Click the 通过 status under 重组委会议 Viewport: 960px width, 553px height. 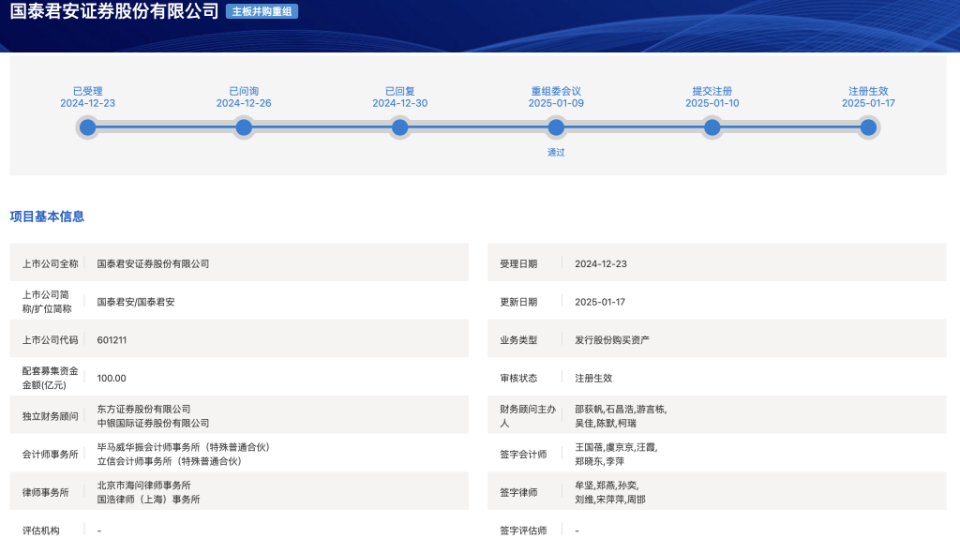coord(556,152)
